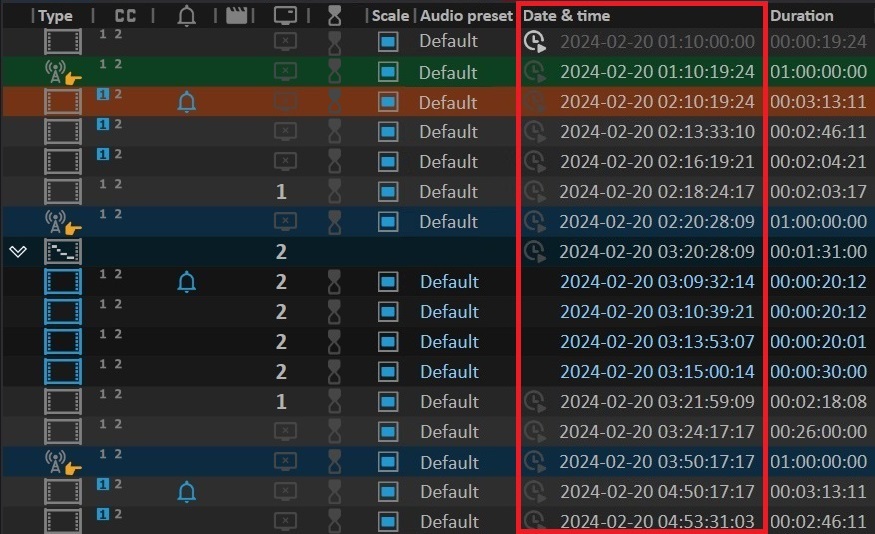This screenshot has width=875, height=534.
Task: Click the clock icon in 03:20:28:09 row
Action: coord(535,252)
